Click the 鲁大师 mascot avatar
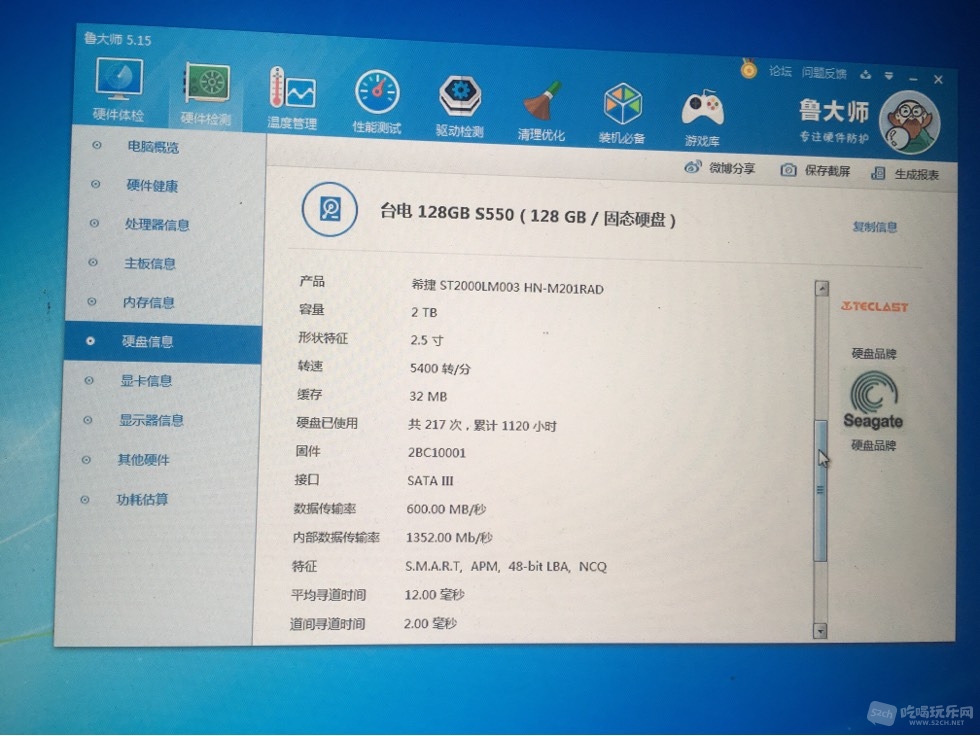 tap(909, 122)
